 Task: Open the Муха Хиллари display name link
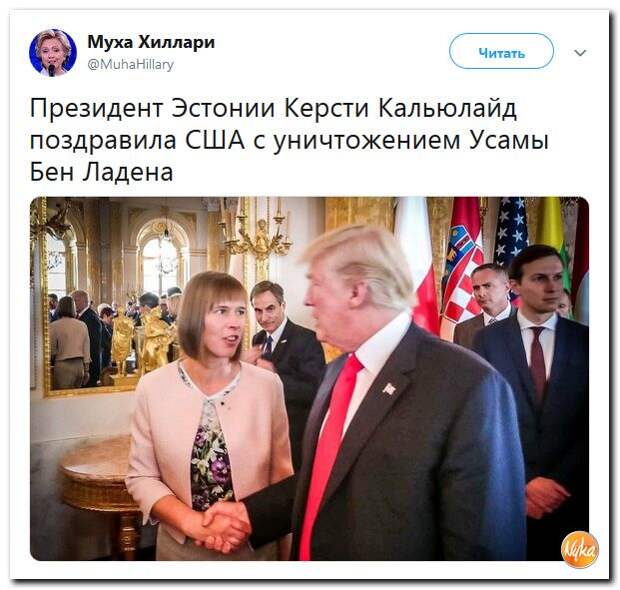tap(151, 42)
